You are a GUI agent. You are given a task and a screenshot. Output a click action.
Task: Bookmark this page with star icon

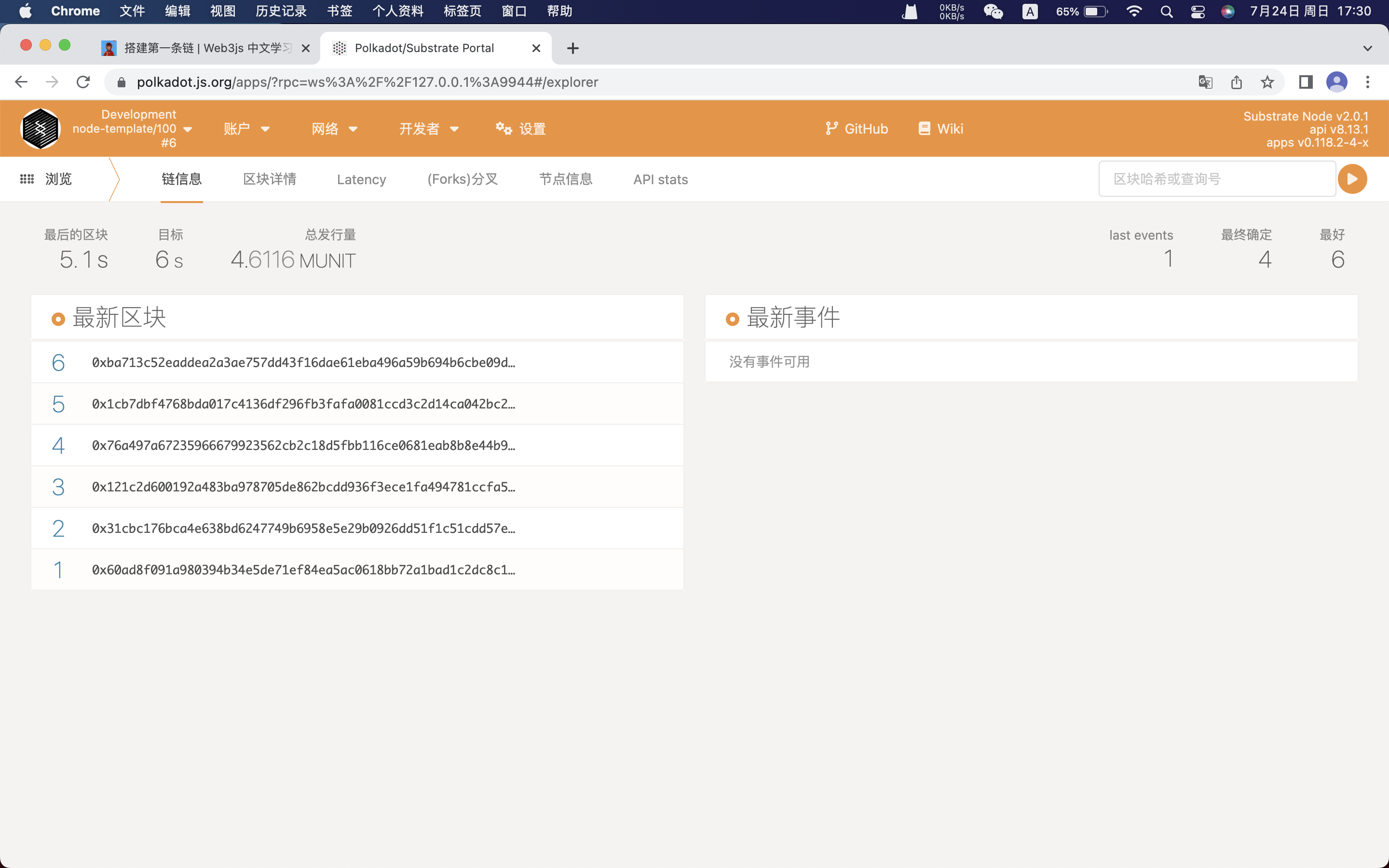click(1267, 82)
